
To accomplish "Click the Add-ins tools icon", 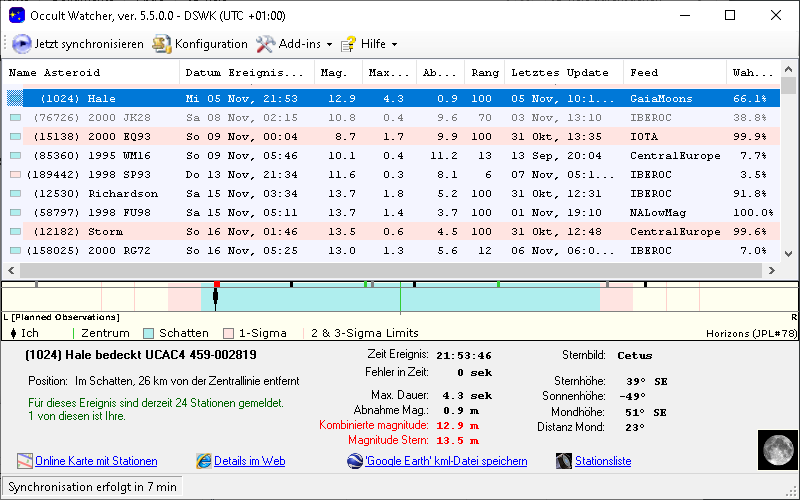I will click(x=265, y=44).
